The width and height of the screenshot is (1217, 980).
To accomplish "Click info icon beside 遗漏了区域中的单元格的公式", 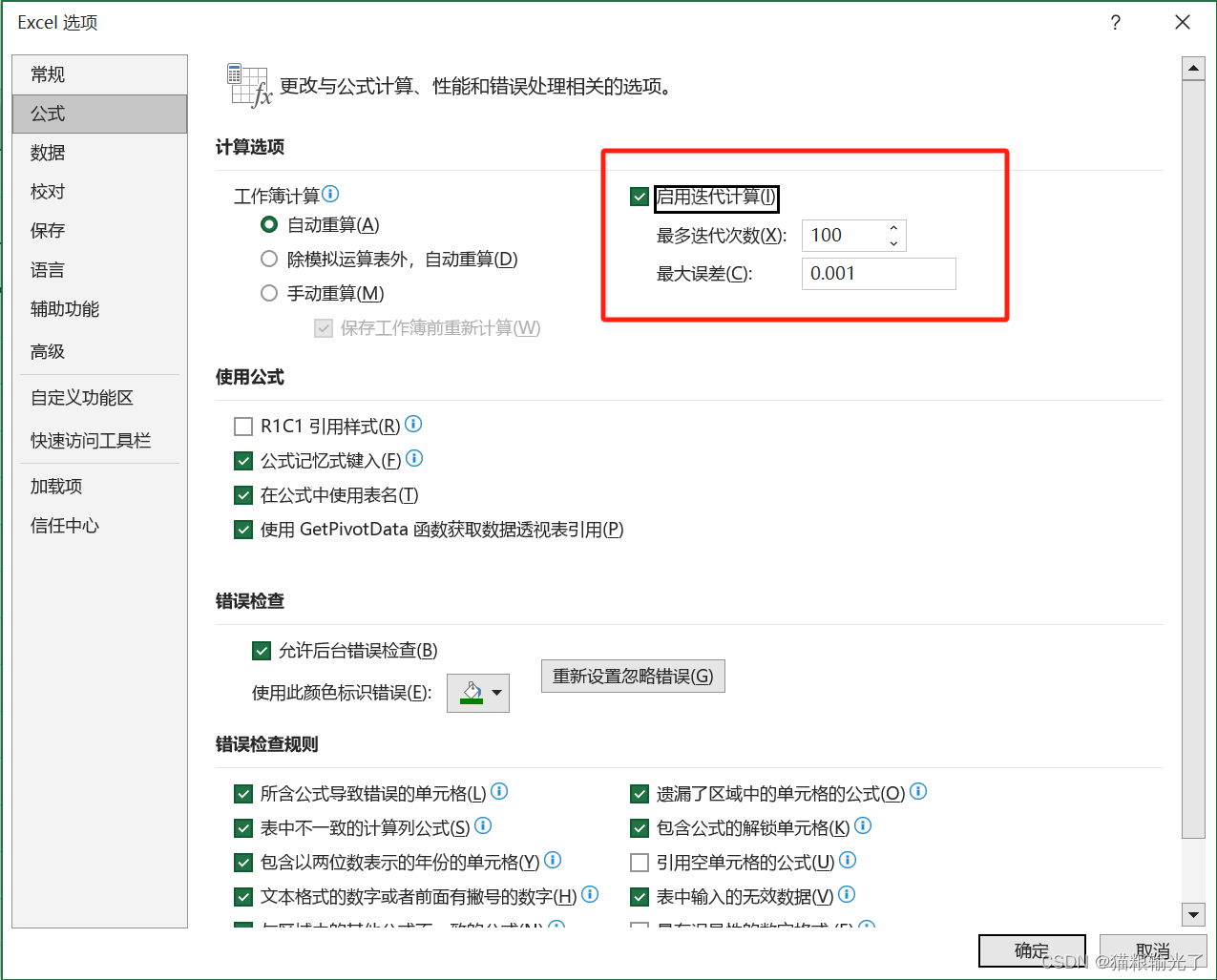I will [918, 791].
